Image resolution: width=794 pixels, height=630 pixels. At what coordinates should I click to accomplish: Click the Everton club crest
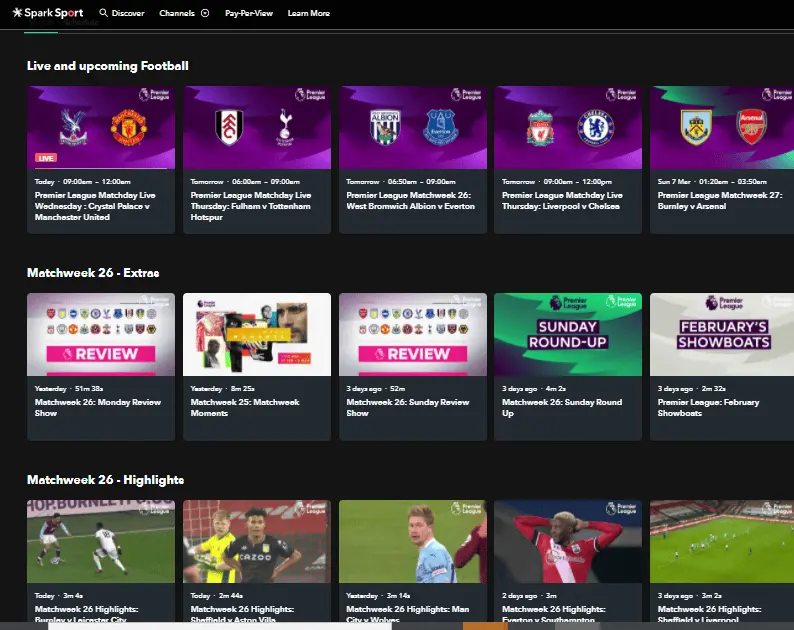click(440, 127)
